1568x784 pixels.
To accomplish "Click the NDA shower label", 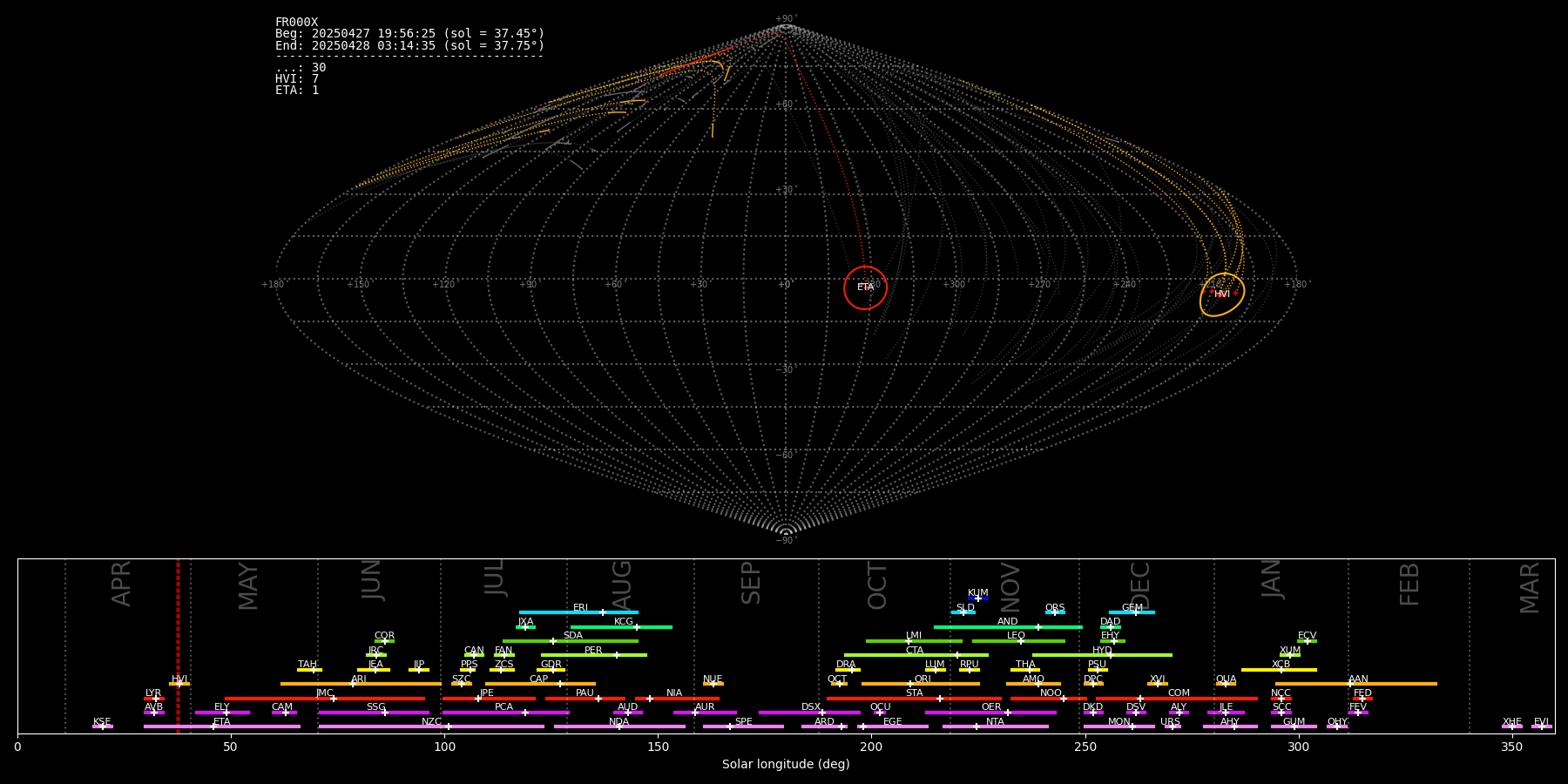I will pos(618,722).
